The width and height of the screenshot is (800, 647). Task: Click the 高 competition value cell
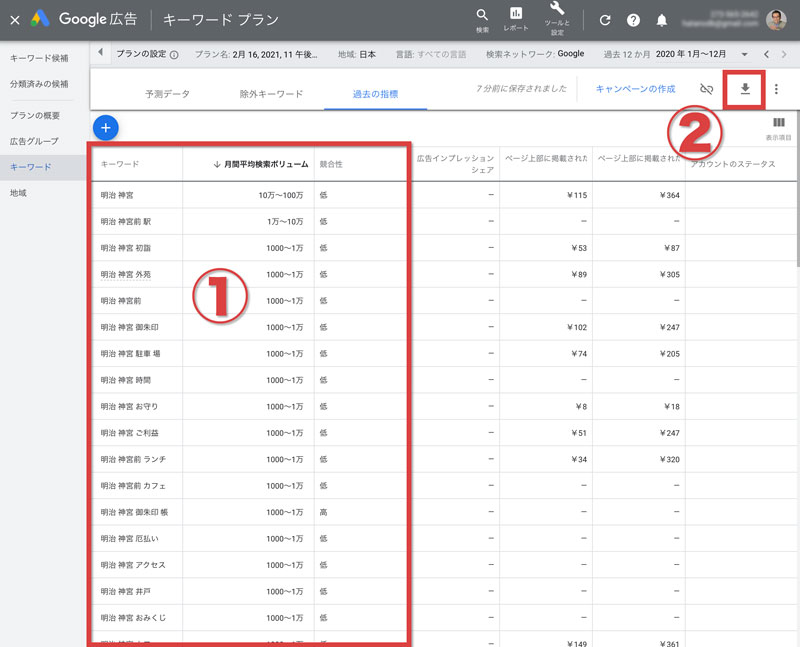323,512
